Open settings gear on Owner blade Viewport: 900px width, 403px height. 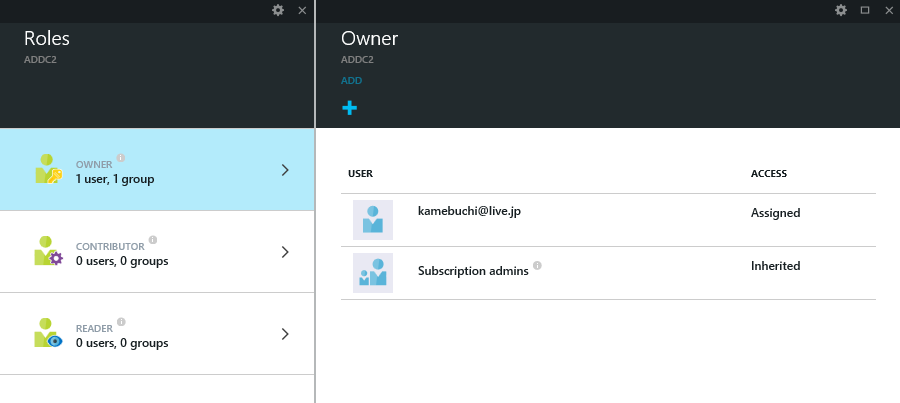841,10
